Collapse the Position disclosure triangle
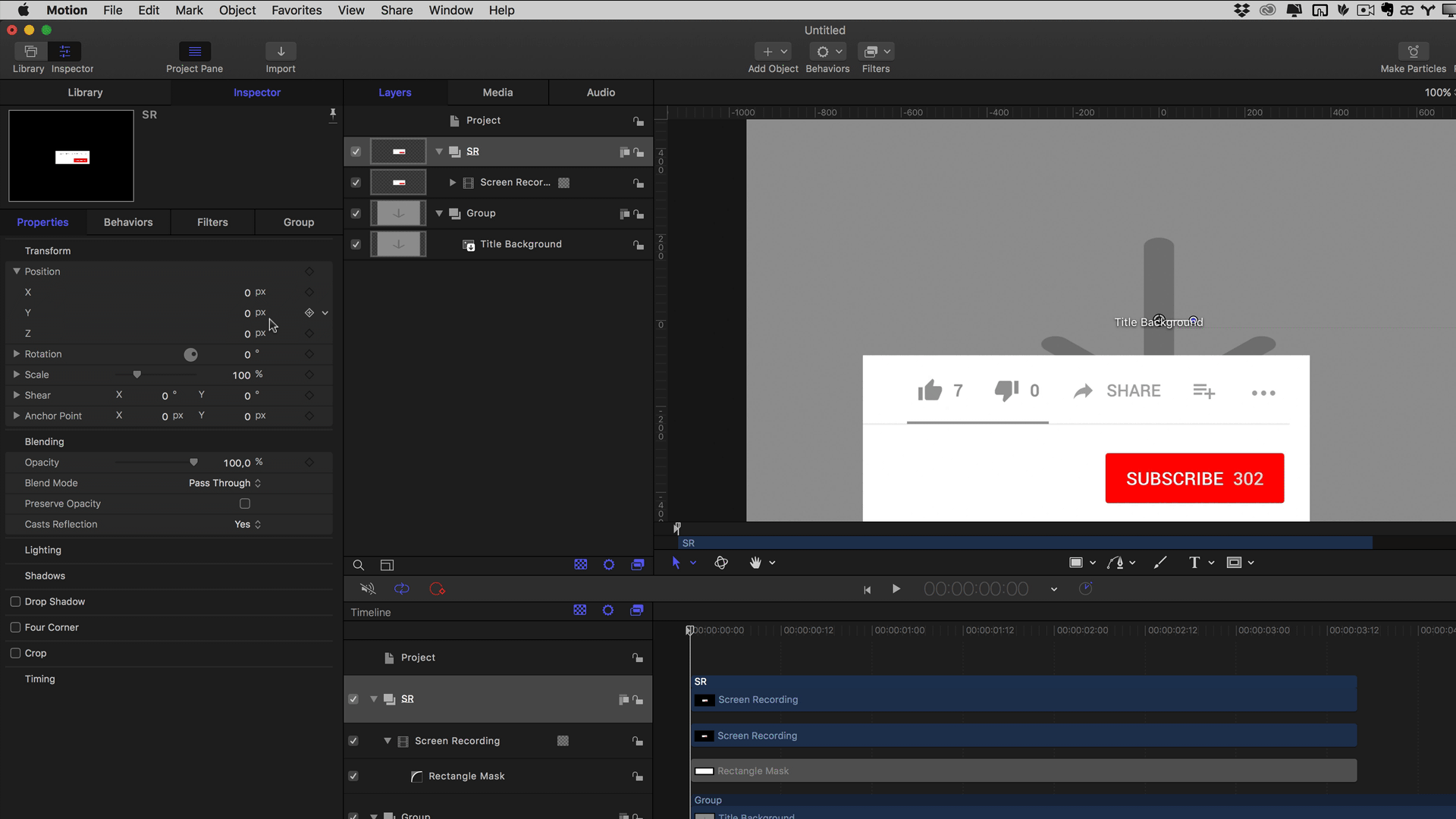Viewport: 1456px width, 819px height. coord(16,271)
